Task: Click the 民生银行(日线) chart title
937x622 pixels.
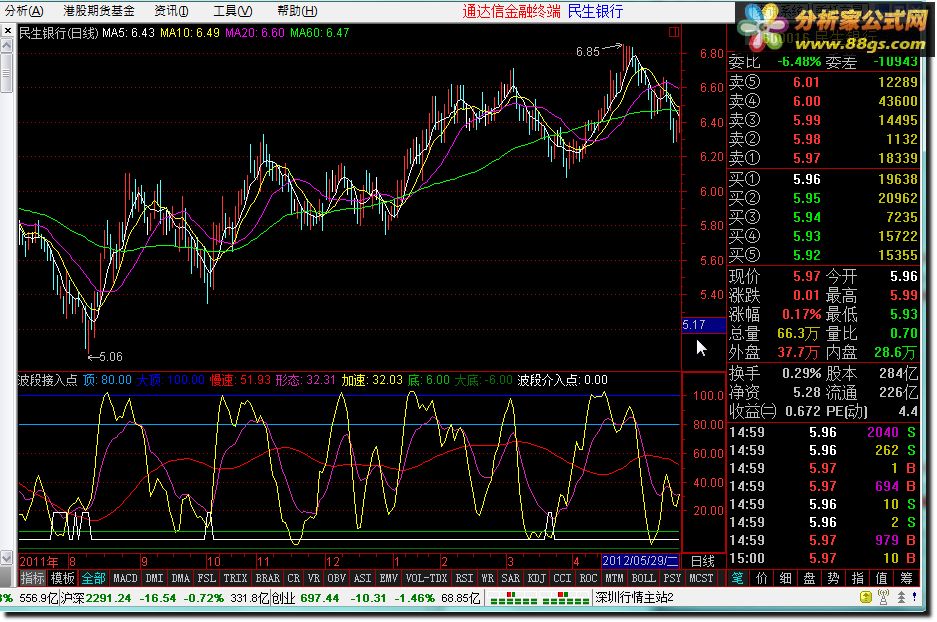Action: [x=59, y=33]
